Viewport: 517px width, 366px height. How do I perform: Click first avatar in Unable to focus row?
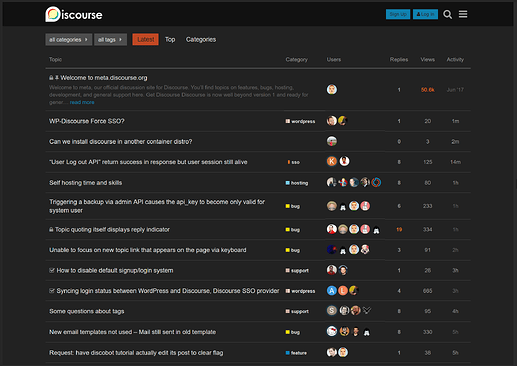point(332,250)
